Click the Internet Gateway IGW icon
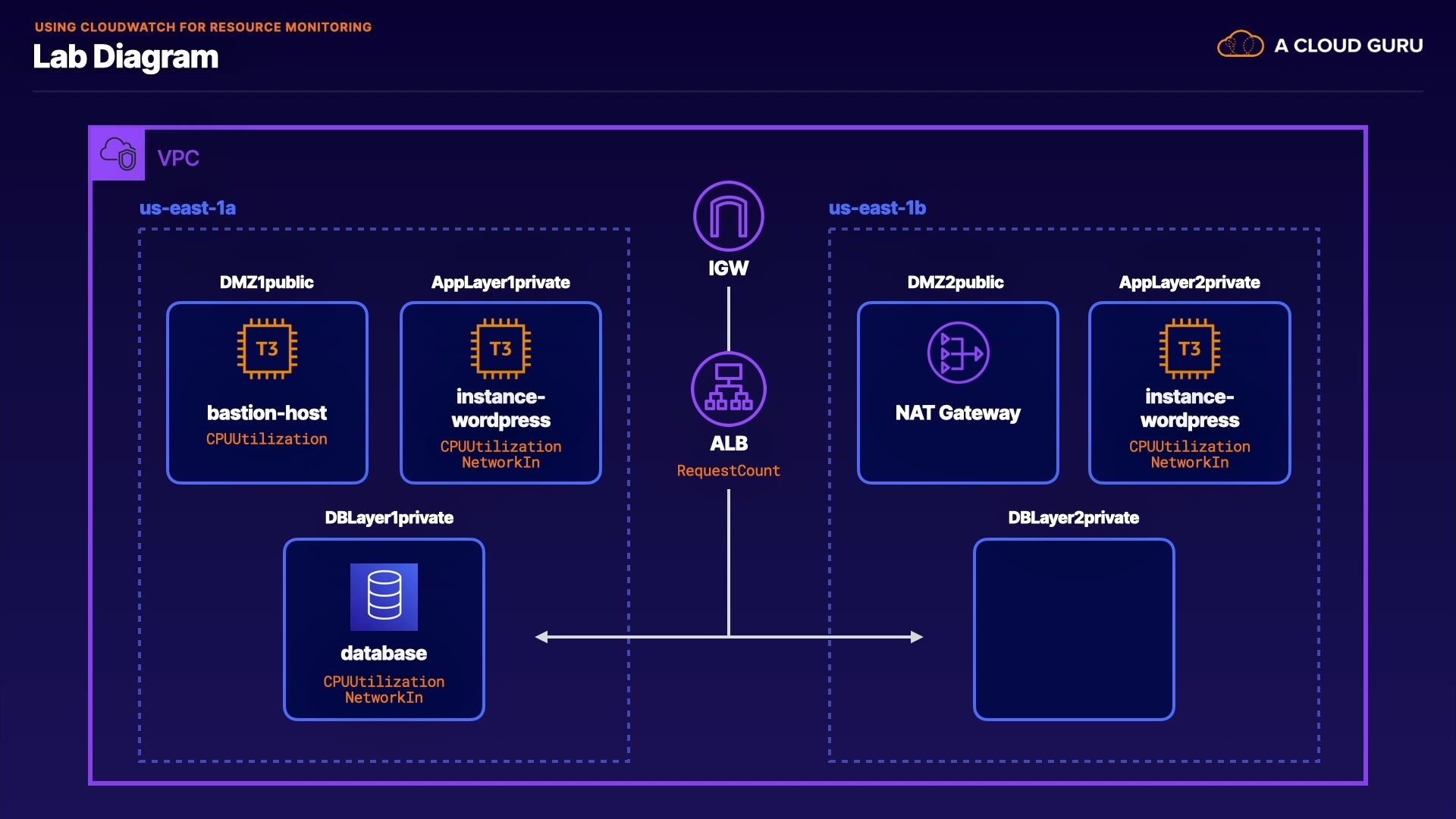 coord(728,216)
